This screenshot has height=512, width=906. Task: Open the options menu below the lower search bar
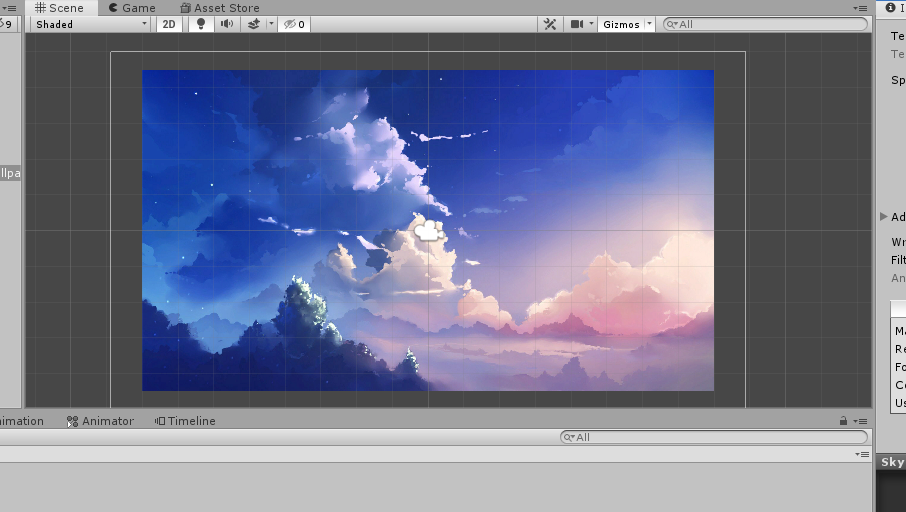[862, 454]
